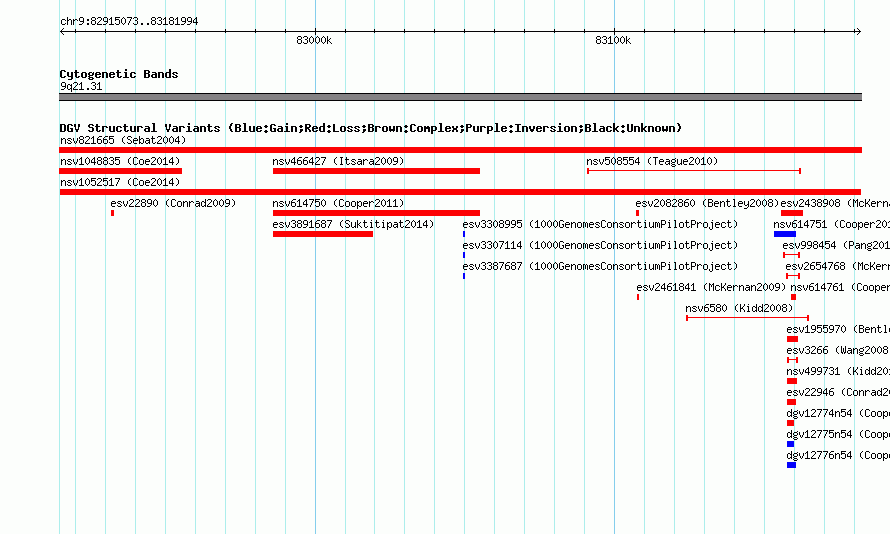
Task: Select esv3307114 1000 Genomes variant label
Action: point(600,245)
